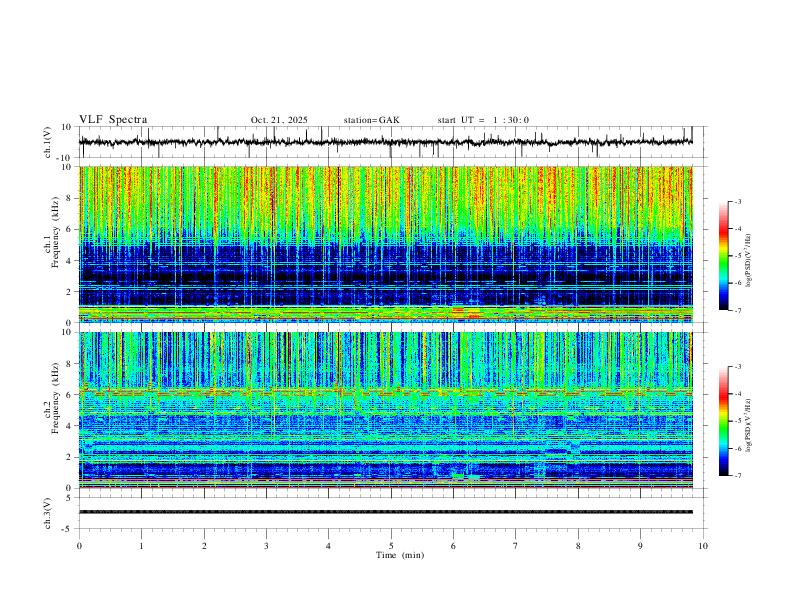Click the date 'Oct. 21, 2025'
Viewport: 792px width, 612px height.
pos(279,120)
